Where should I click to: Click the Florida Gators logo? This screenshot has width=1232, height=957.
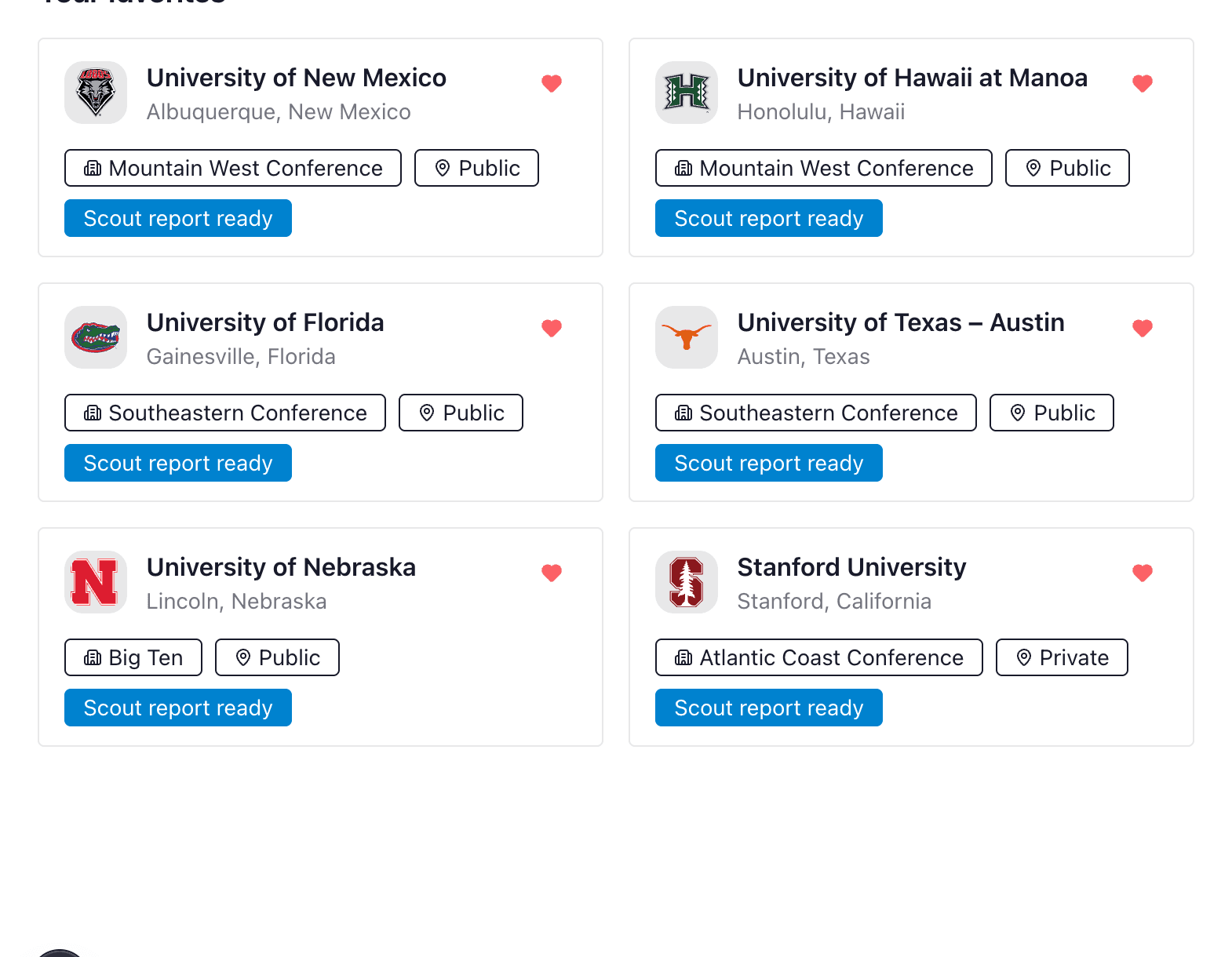95,337
